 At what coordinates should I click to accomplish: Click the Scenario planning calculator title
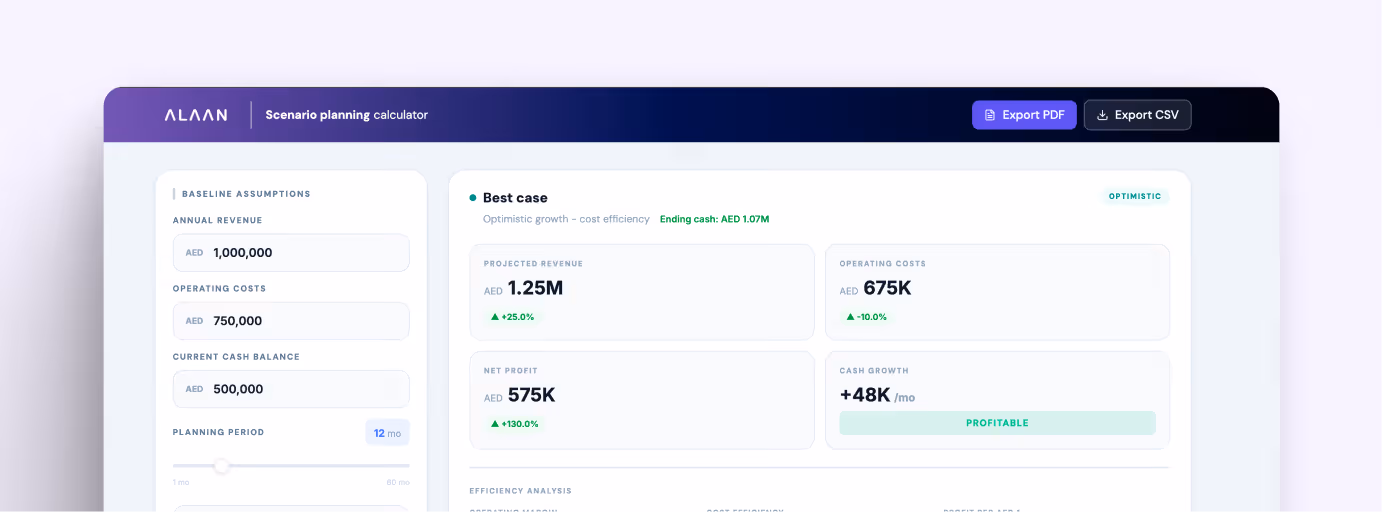pos(346,115)
